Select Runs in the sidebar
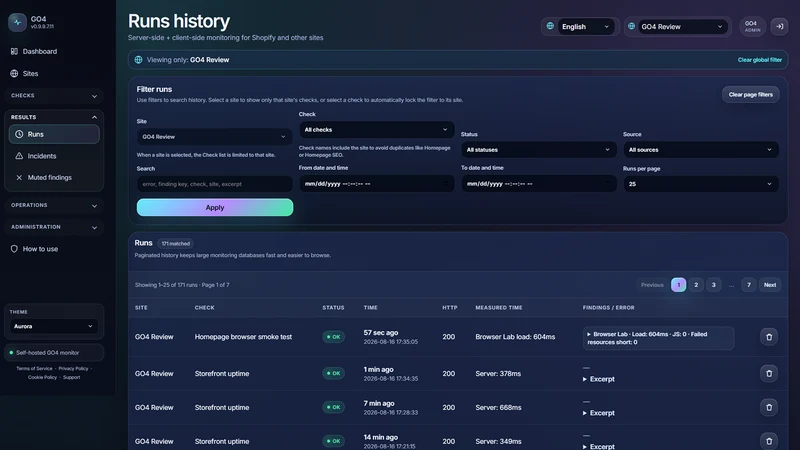Viewport: 800px width, 450px height. (x=54, y=134)
